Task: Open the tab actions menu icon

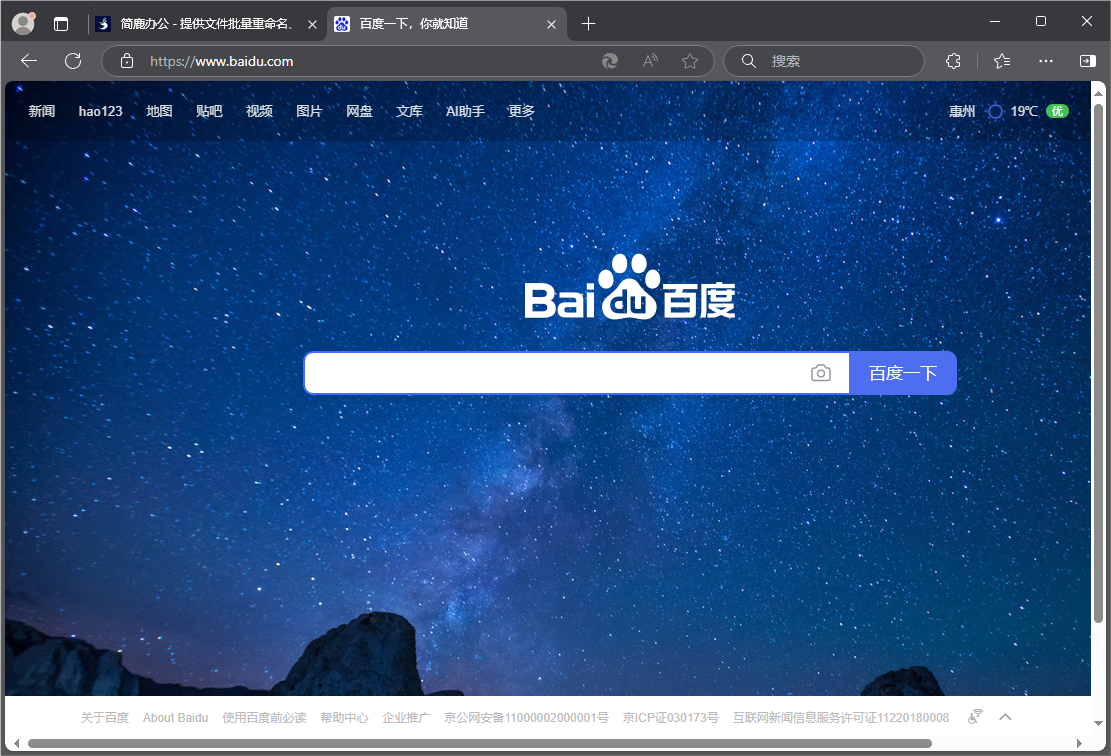Action: (61, 22)
